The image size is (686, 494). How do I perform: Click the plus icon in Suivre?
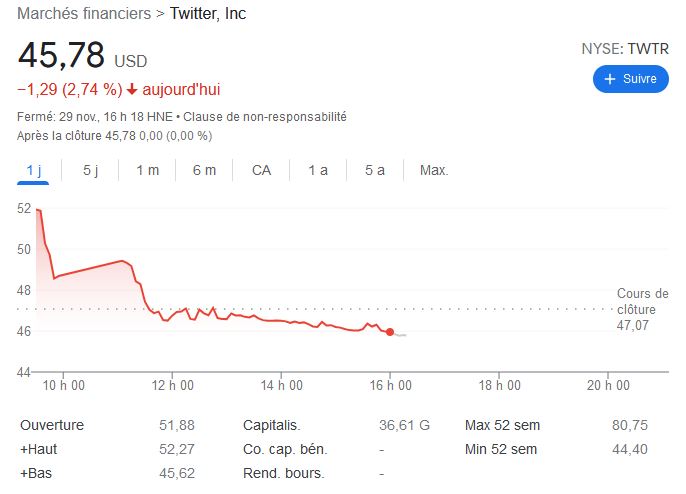tap(609, 78)
